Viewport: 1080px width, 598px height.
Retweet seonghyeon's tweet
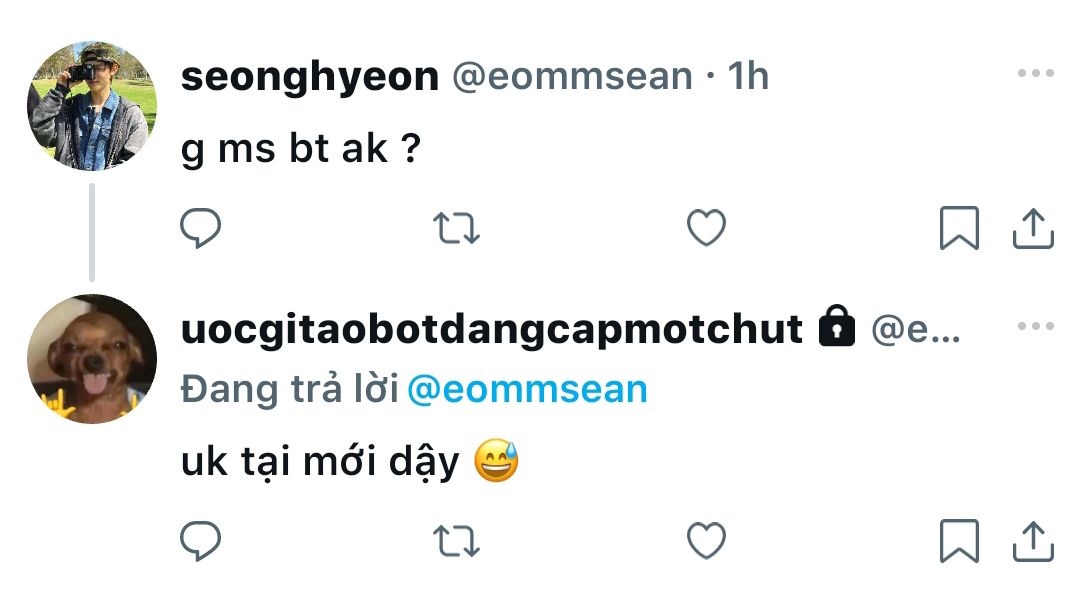pos(459,229)
